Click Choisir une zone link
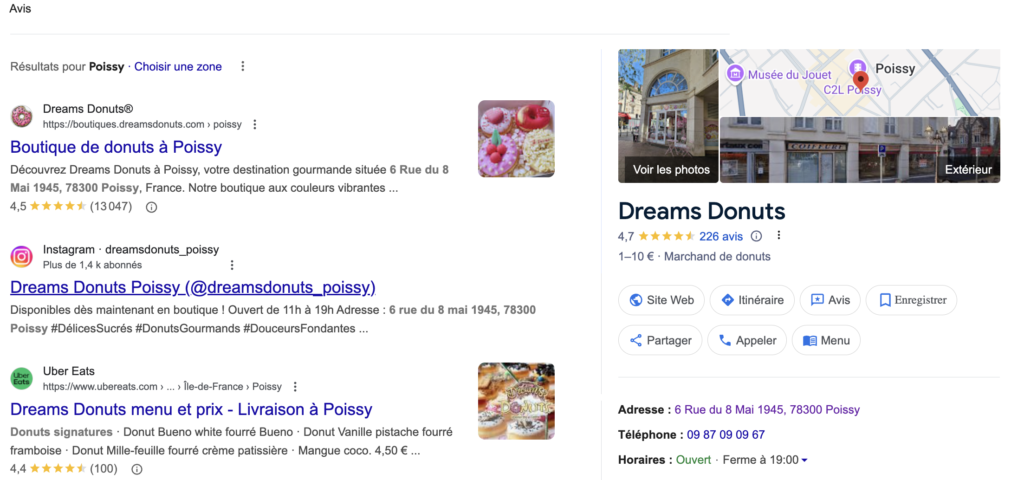 pos(178,67)
